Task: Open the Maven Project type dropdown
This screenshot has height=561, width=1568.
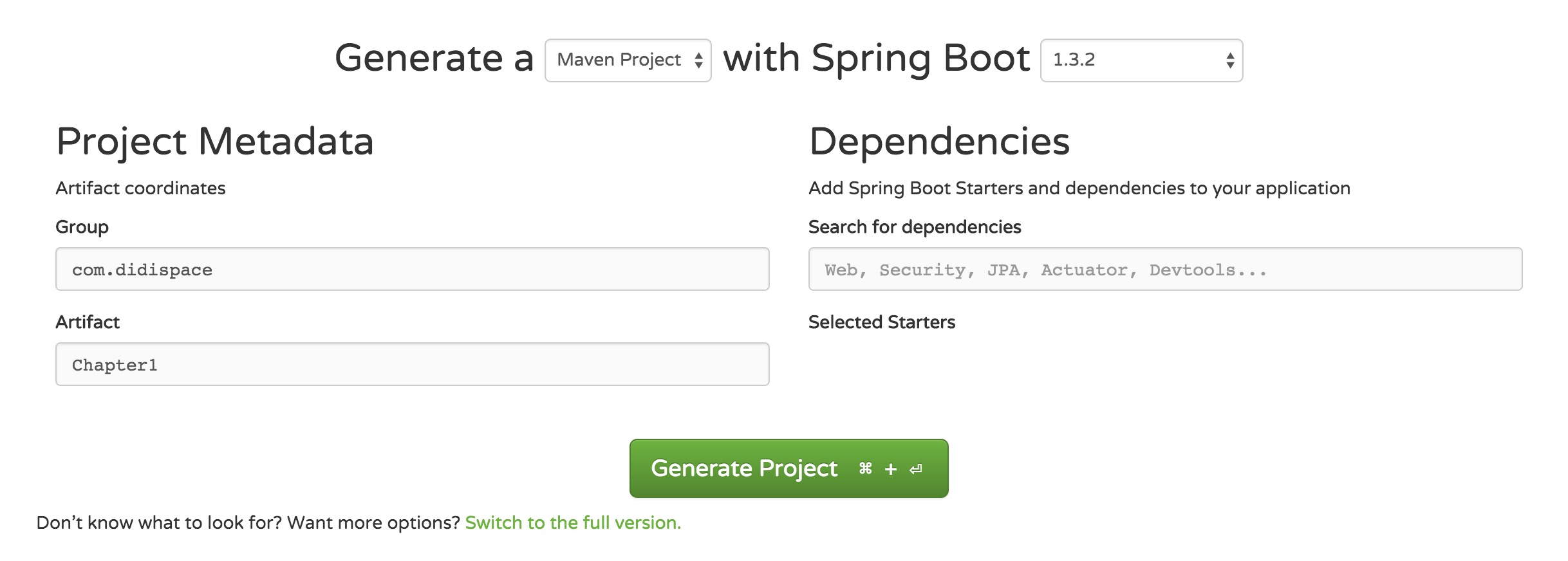Action: coord(618,60)
